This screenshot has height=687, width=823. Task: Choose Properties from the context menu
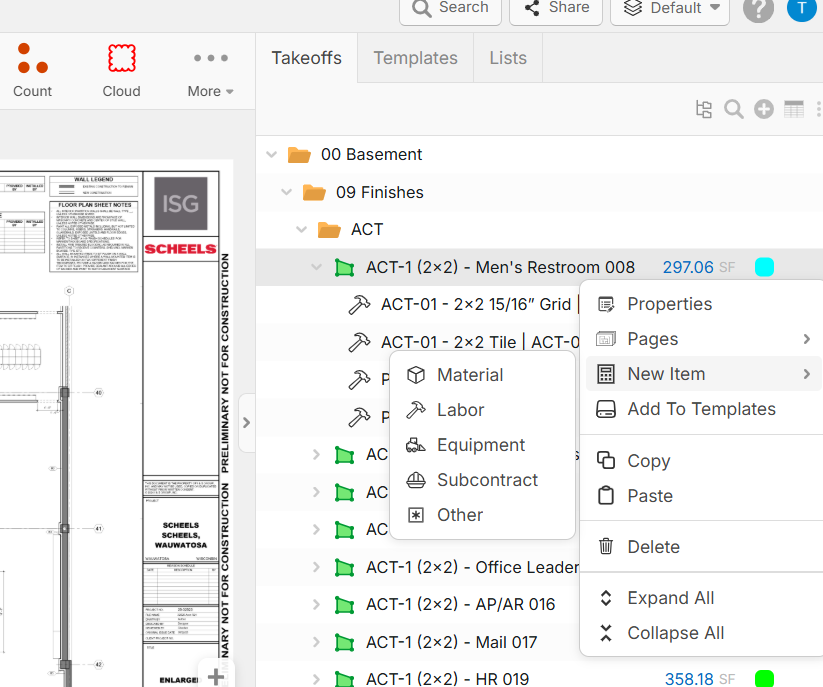click(x=669, y=304)
